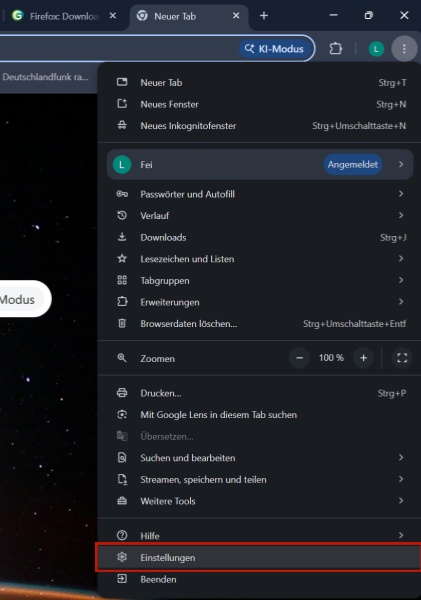
Task: Click the Downloads arrow icon
Action: [122, 237]
